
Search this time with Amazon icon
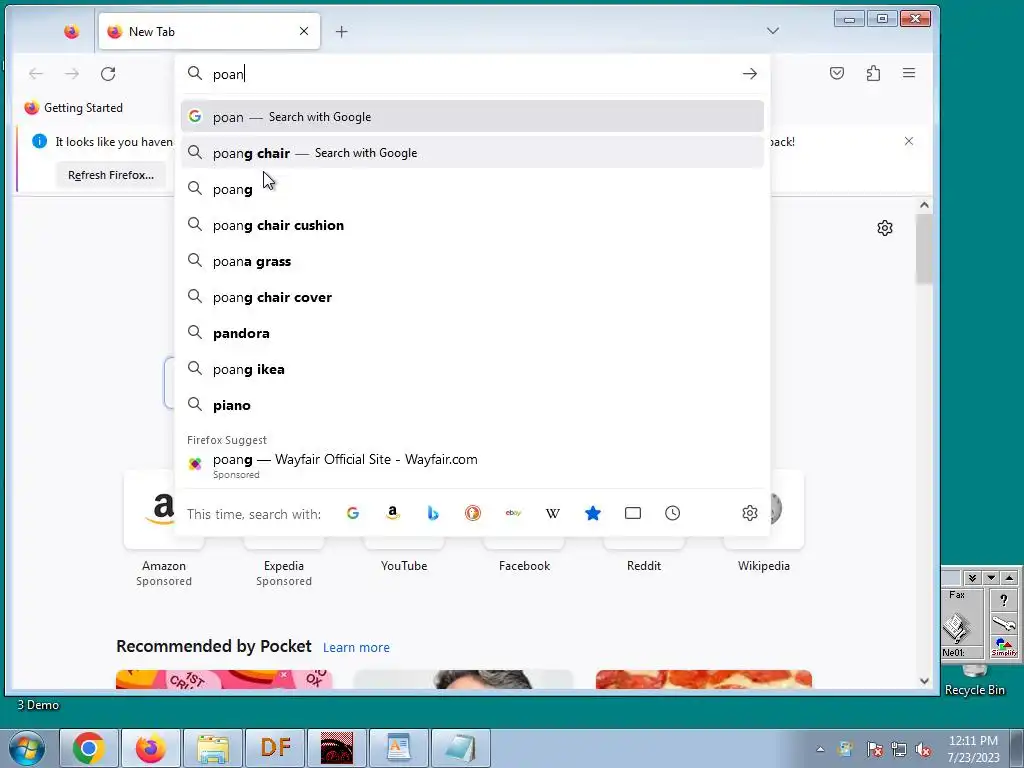coord(392,513)
